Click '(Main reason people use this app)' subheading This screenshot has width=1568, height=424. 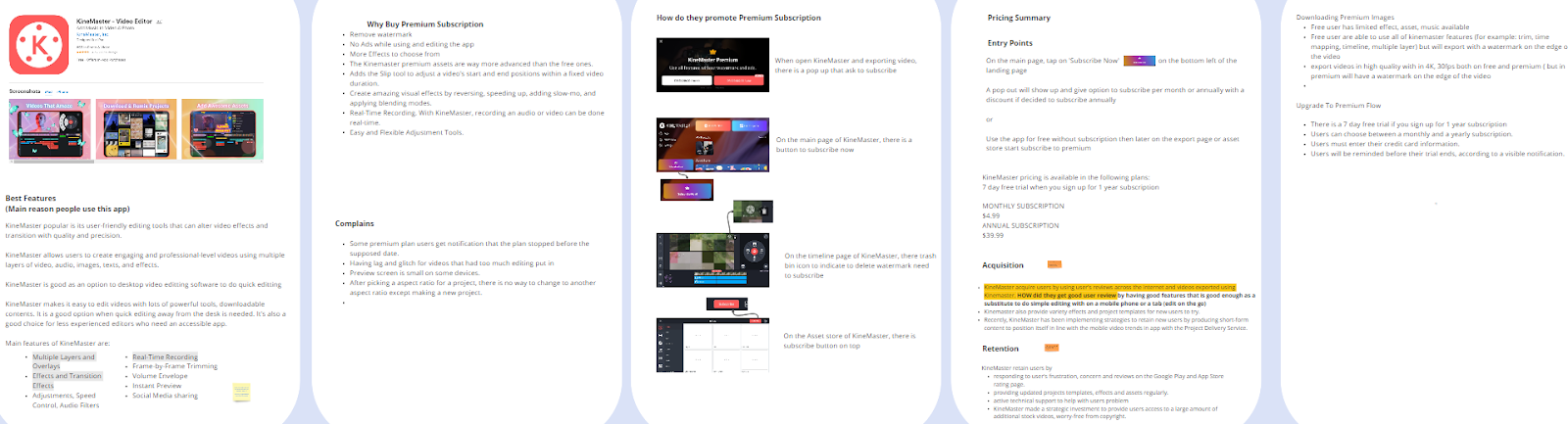[x=68, y=209]
